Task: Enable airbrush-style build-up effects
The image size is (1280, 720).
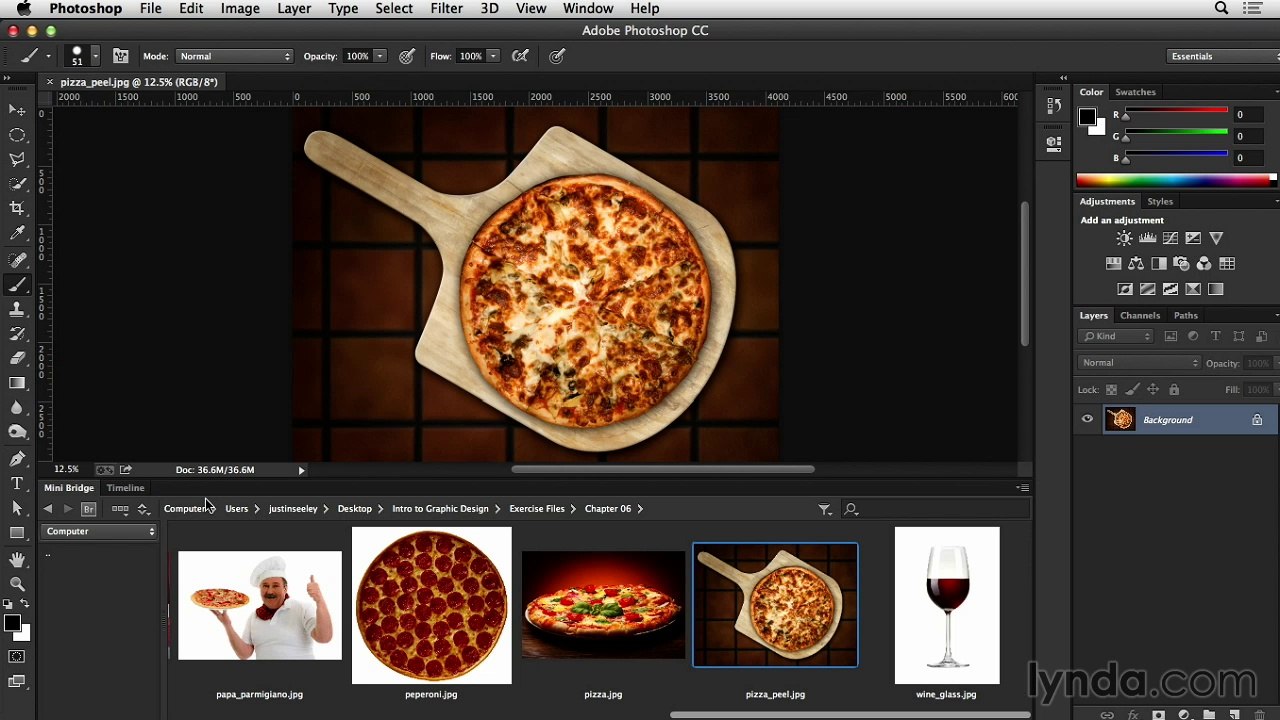Action: tap(520, 56)
